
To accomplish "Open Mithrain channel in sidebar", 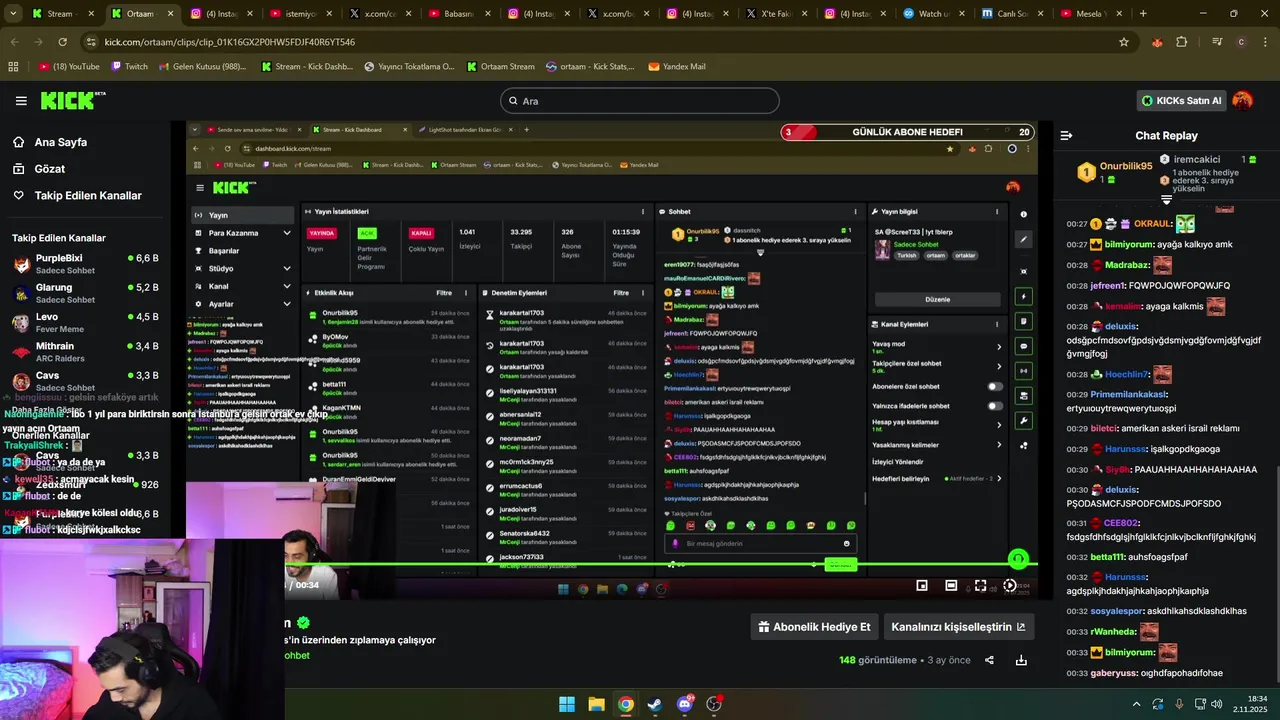I will point(86,352).
